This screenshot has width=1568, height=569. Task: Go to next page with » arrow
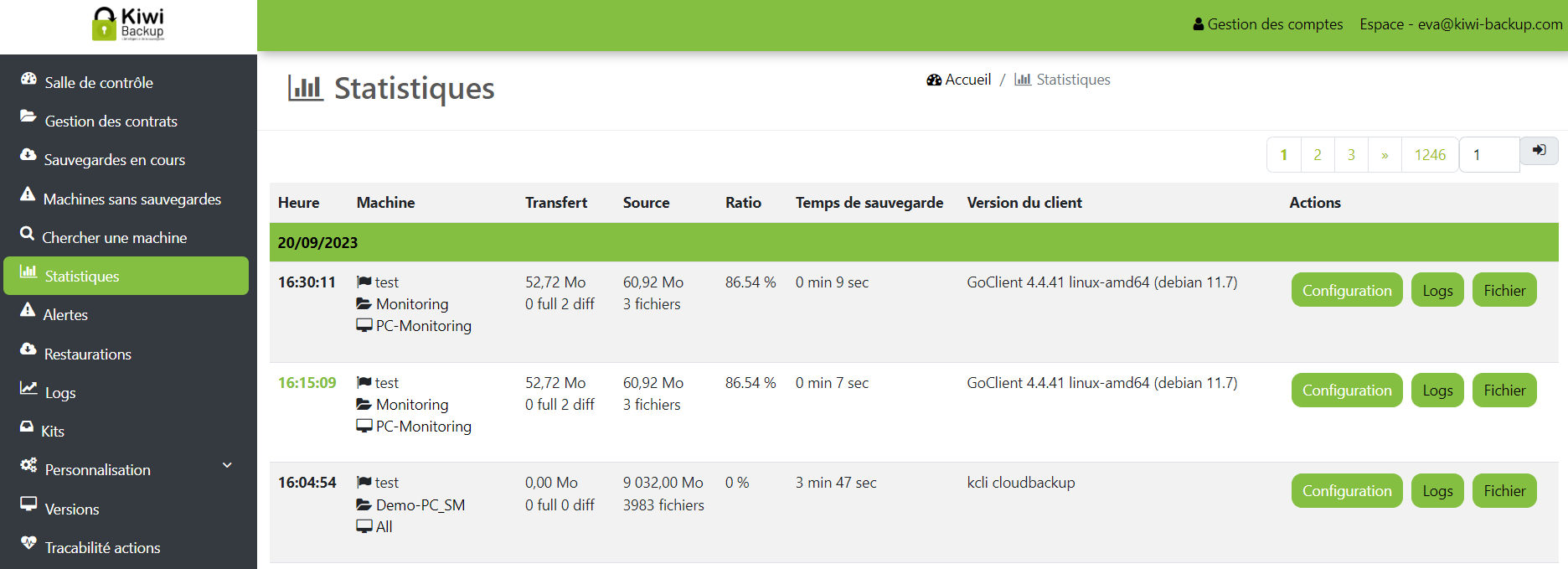1385,154
